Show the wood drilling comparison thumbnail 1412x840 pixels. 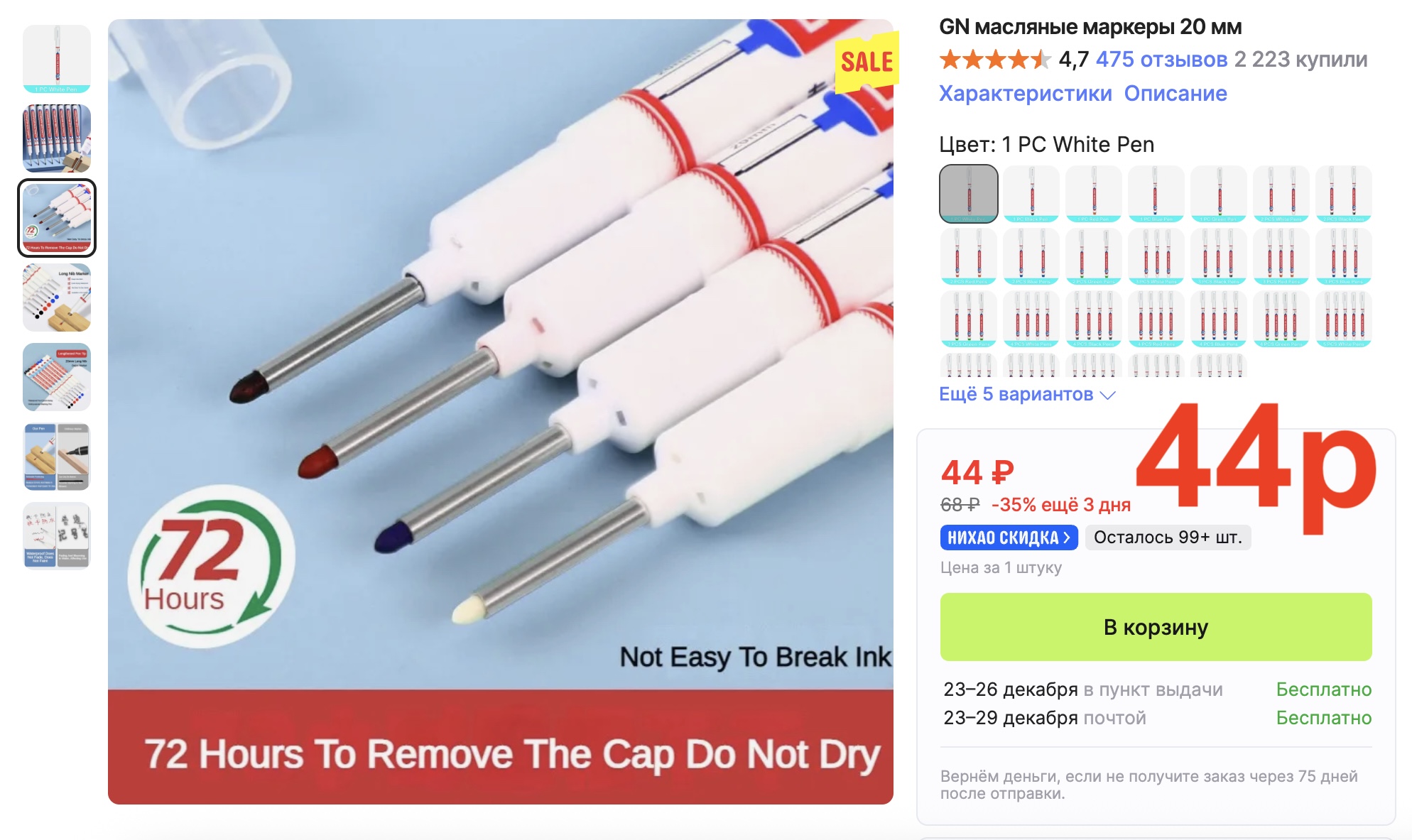[x=57, y=457]
